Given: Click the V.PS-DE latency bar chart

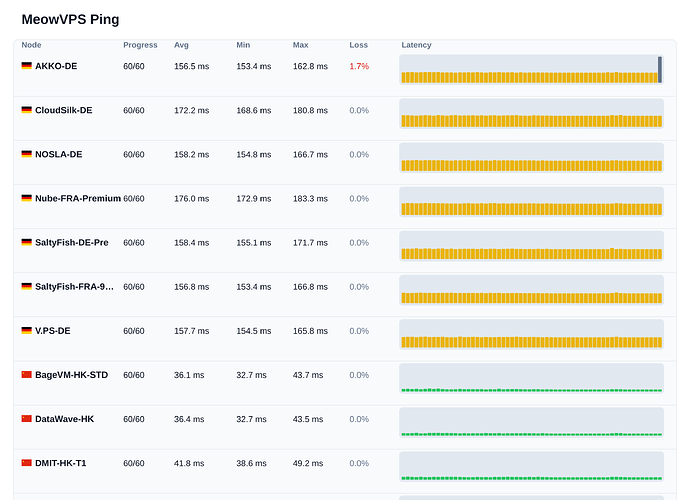Looking at the screenshot, I should point(532,334).
